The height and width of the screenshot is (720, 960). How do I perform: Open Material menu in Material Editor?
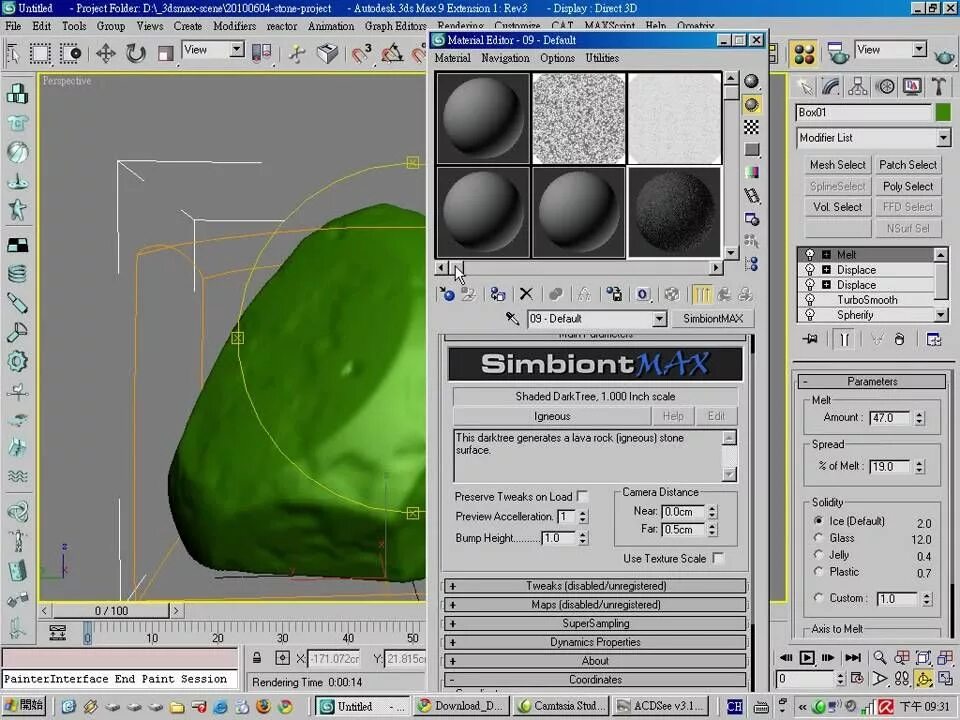coord(452,58)
